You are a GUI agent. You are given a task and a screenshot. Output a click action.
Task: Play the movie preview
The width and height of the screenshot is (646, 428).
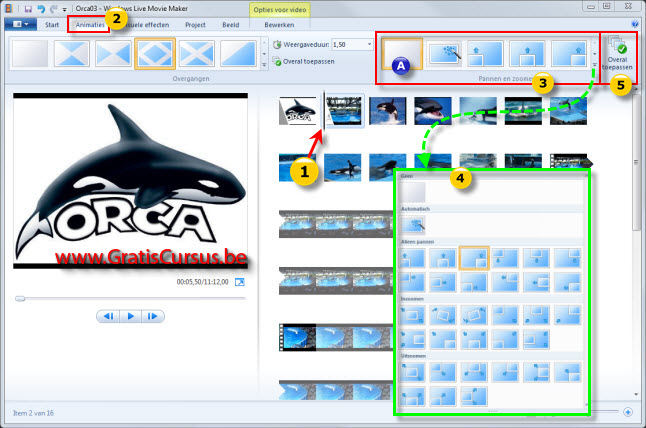tap(131, 316)
